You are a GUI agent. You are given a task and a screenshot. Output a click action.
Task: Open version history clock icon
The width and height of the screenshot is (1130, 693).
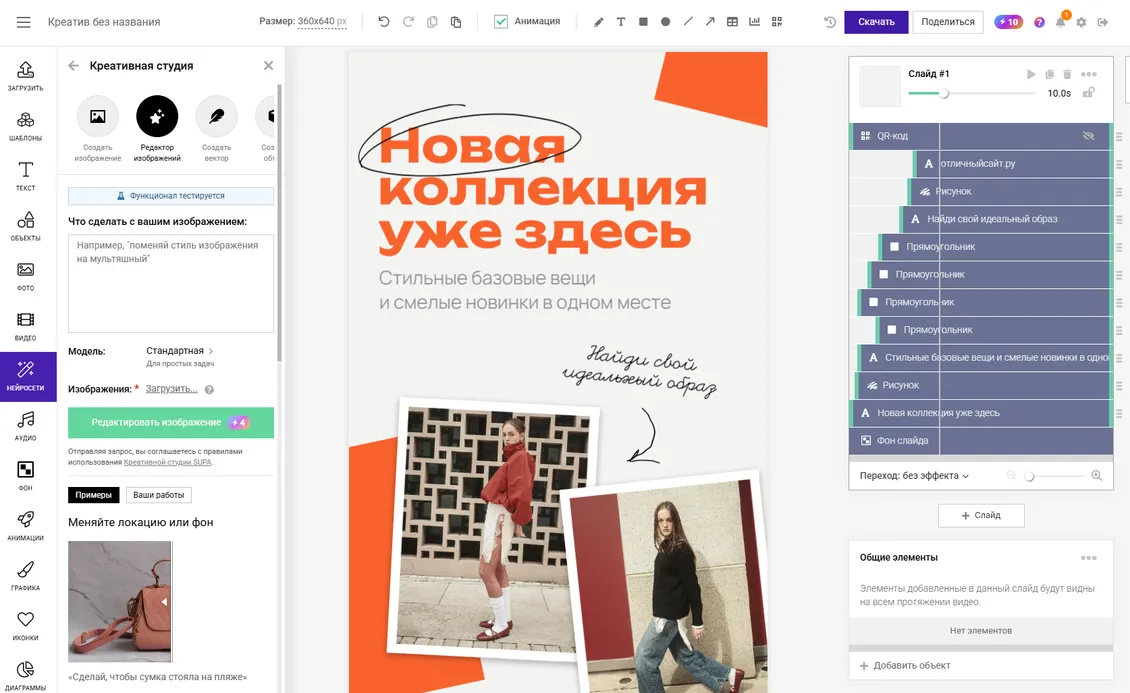829,22
